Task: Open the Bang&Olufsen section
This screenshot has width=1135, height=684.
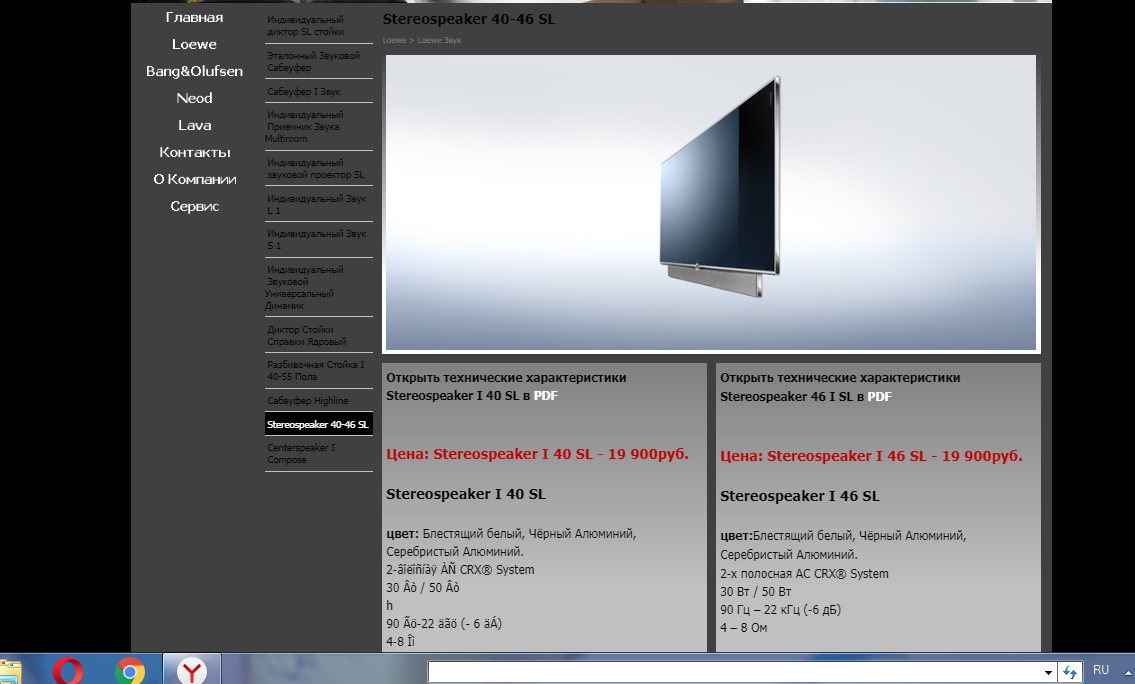Action: pyautogui.click(x=194, y=71)
